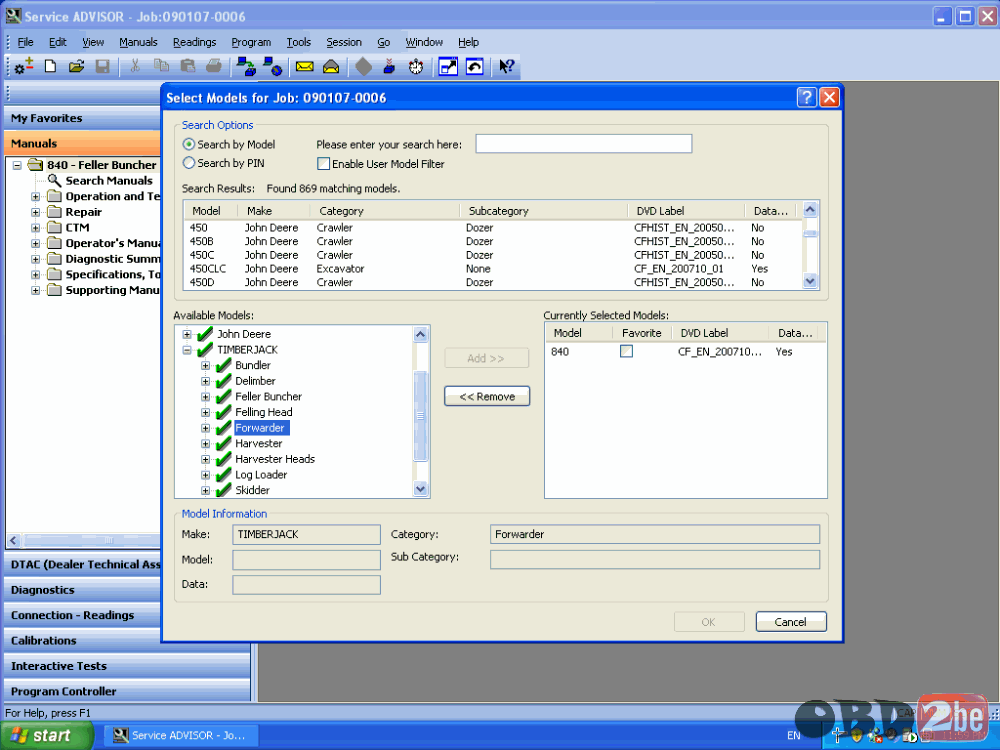Click the Print toolbar icon
This screenshot has height=750, width=1000.
pos(214,66)
